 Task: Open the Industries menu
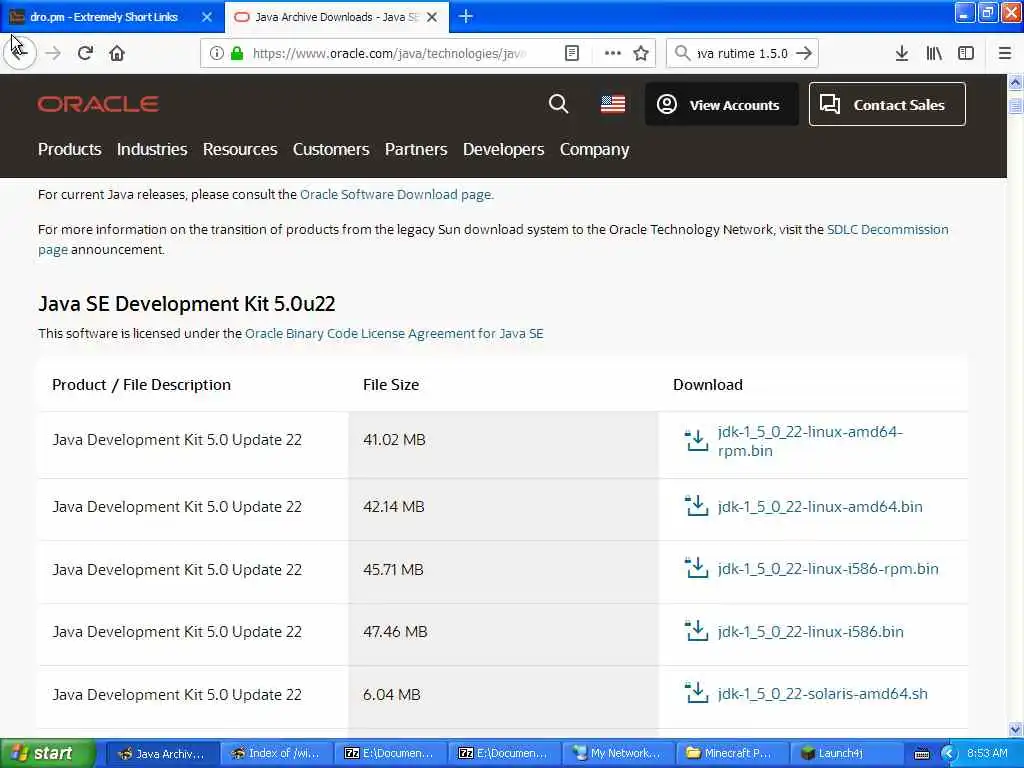pyautogui.click(x=152, y=150)
